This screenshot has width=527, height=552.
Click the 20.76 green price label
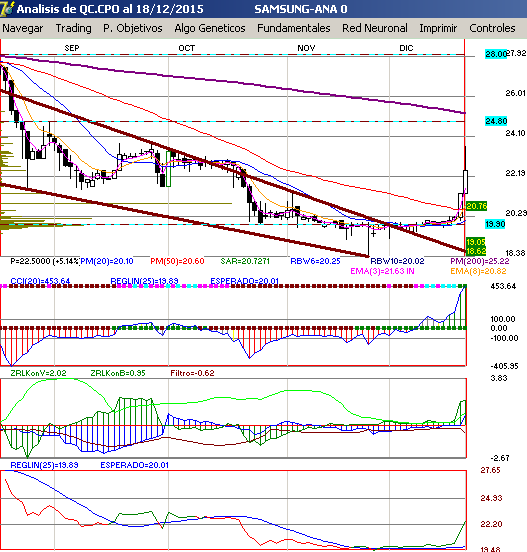pos(476,206)
